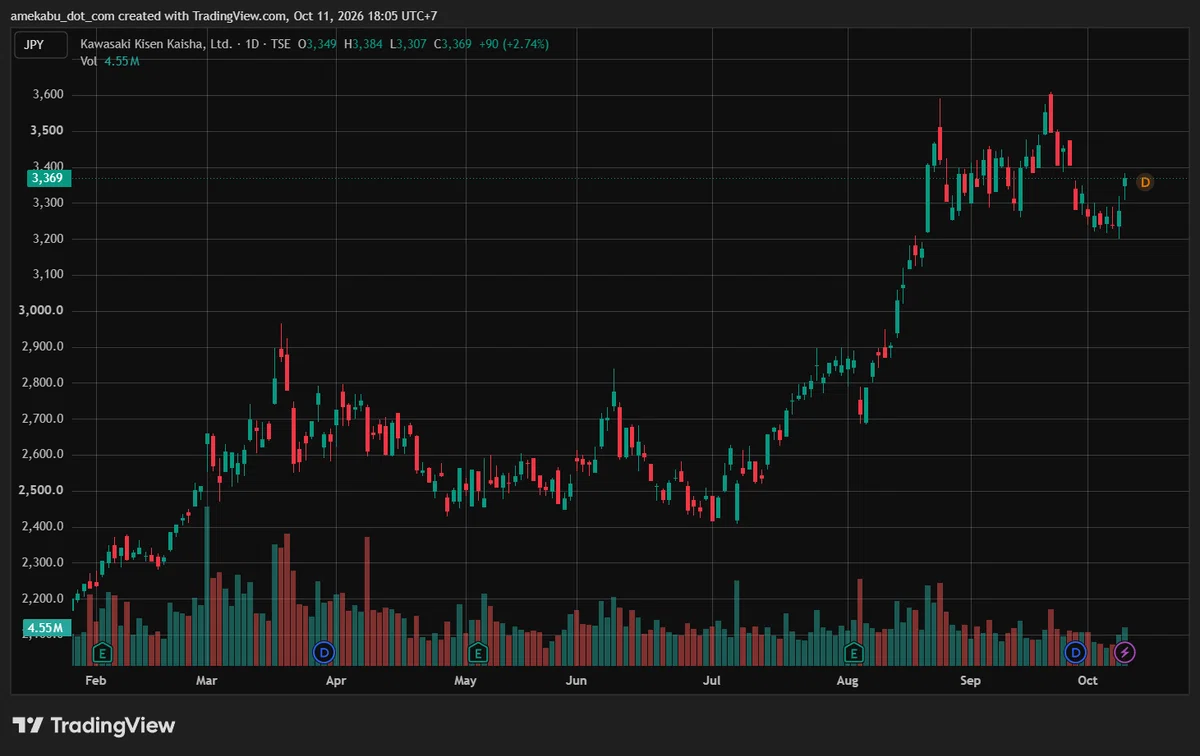The width and height of the screenshot is (1200, 756).
Task: Click the 3,600 price axis label
Action: (x=48, y=95)
